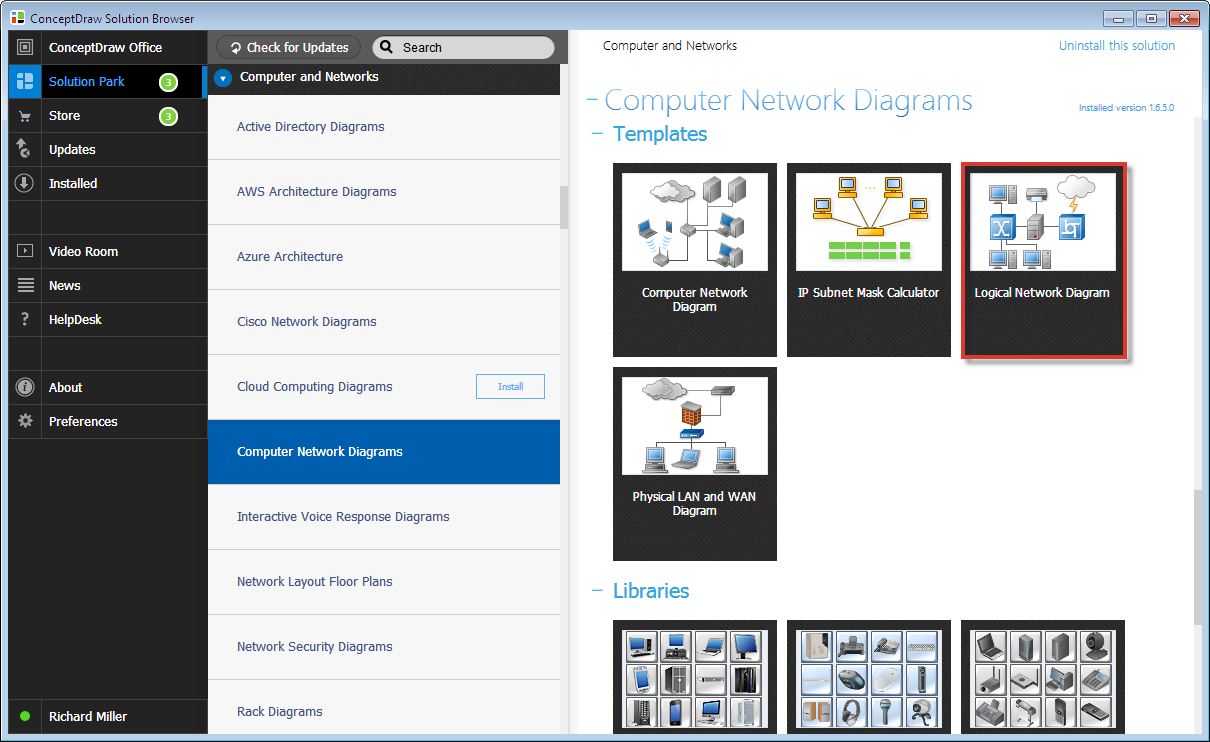Show Installed solutions

coord(107,183)
